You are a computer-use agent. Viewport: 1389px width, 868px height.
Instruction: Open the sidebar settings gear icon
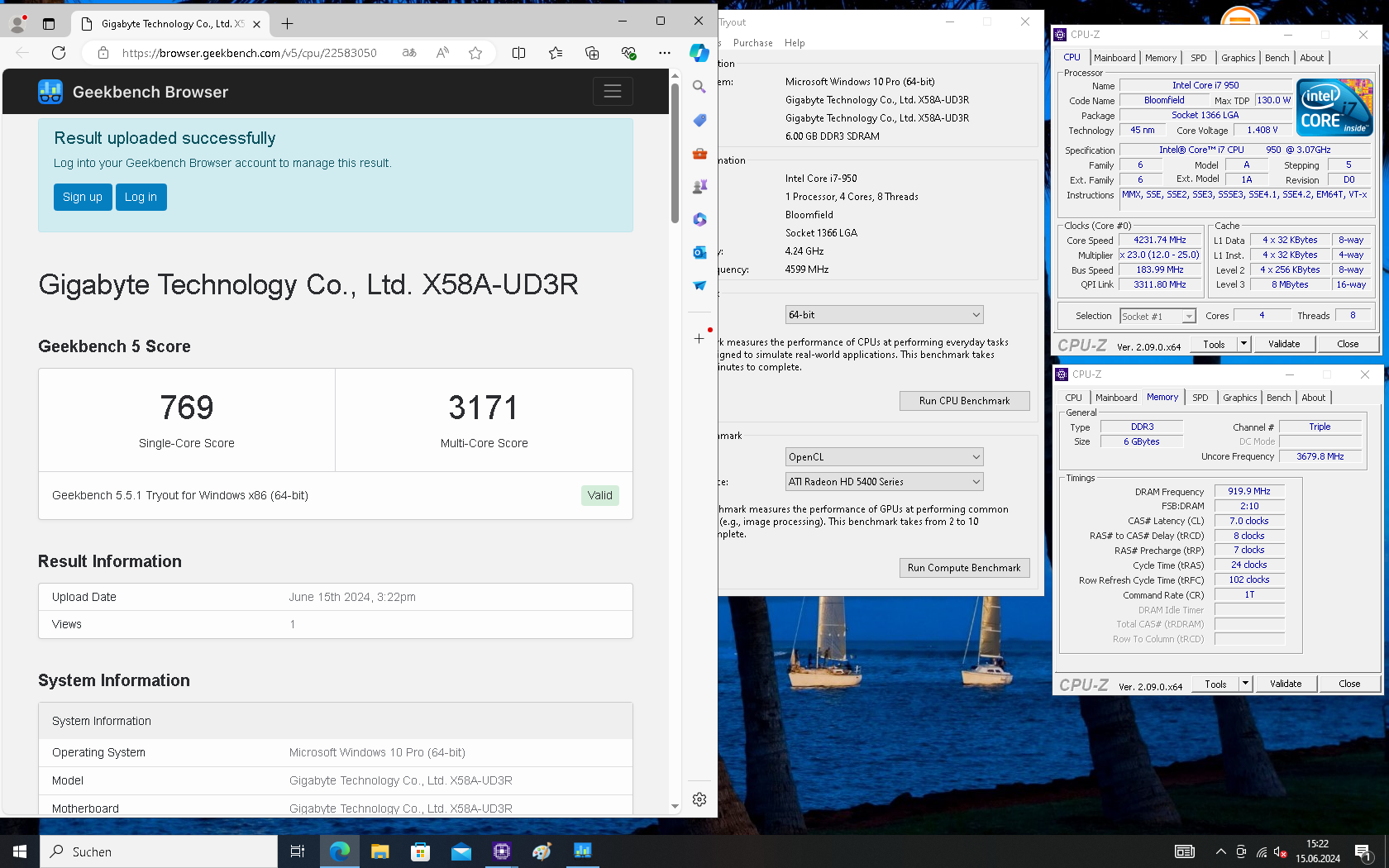coord(699,799)
